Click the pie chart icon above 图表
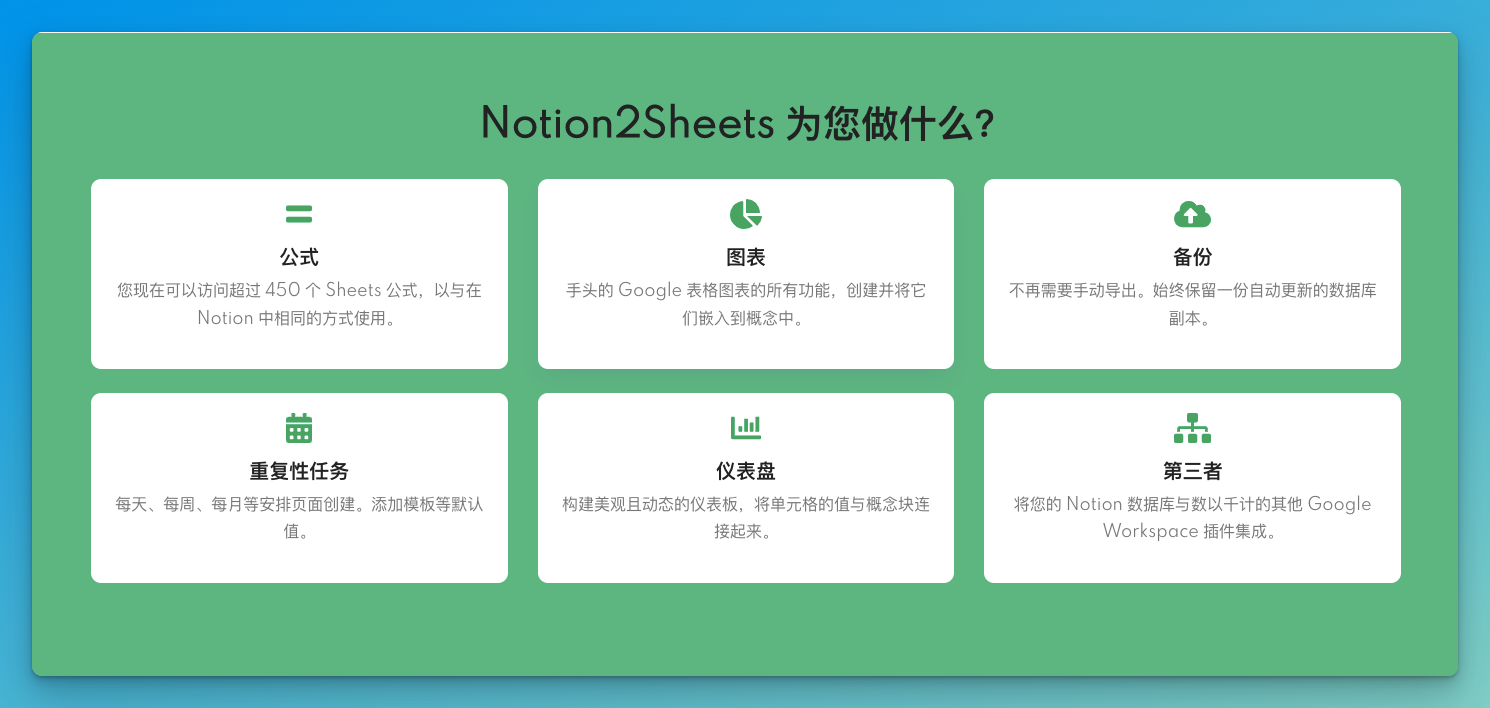 pyautogui.click(x=745, y=212)
